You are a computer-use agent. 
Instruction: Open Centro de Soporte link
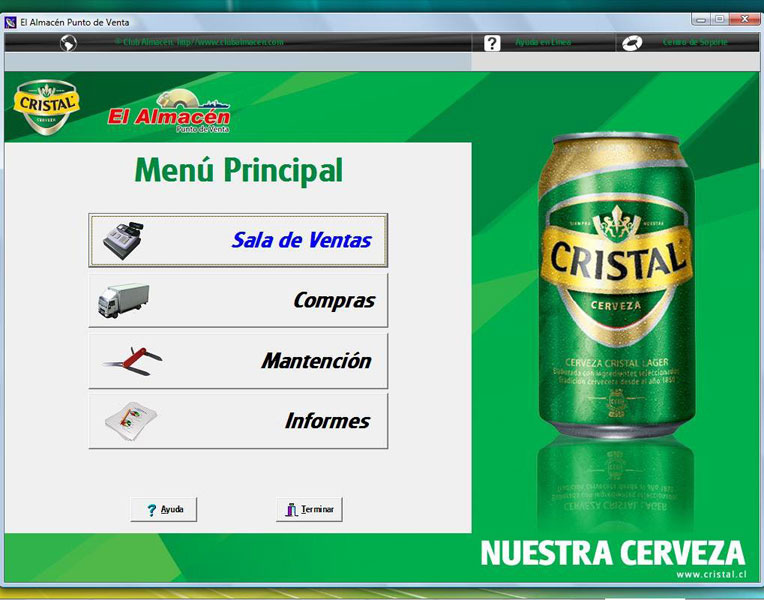point(695,42)
